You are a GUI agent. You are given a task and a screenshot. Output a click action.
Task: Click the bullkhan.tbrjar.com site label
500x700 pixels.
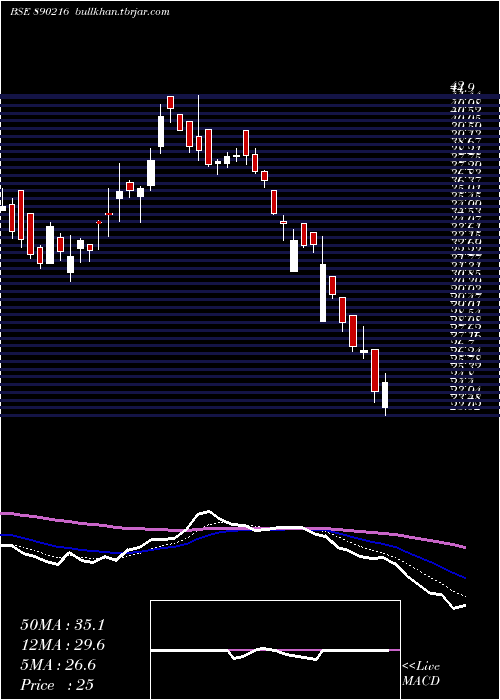click(121, 12)
